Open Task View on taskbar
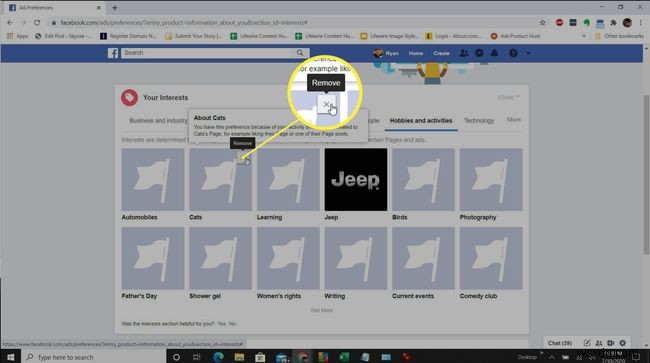This screenshot has height=363, width=650. (x=197, y=357)
